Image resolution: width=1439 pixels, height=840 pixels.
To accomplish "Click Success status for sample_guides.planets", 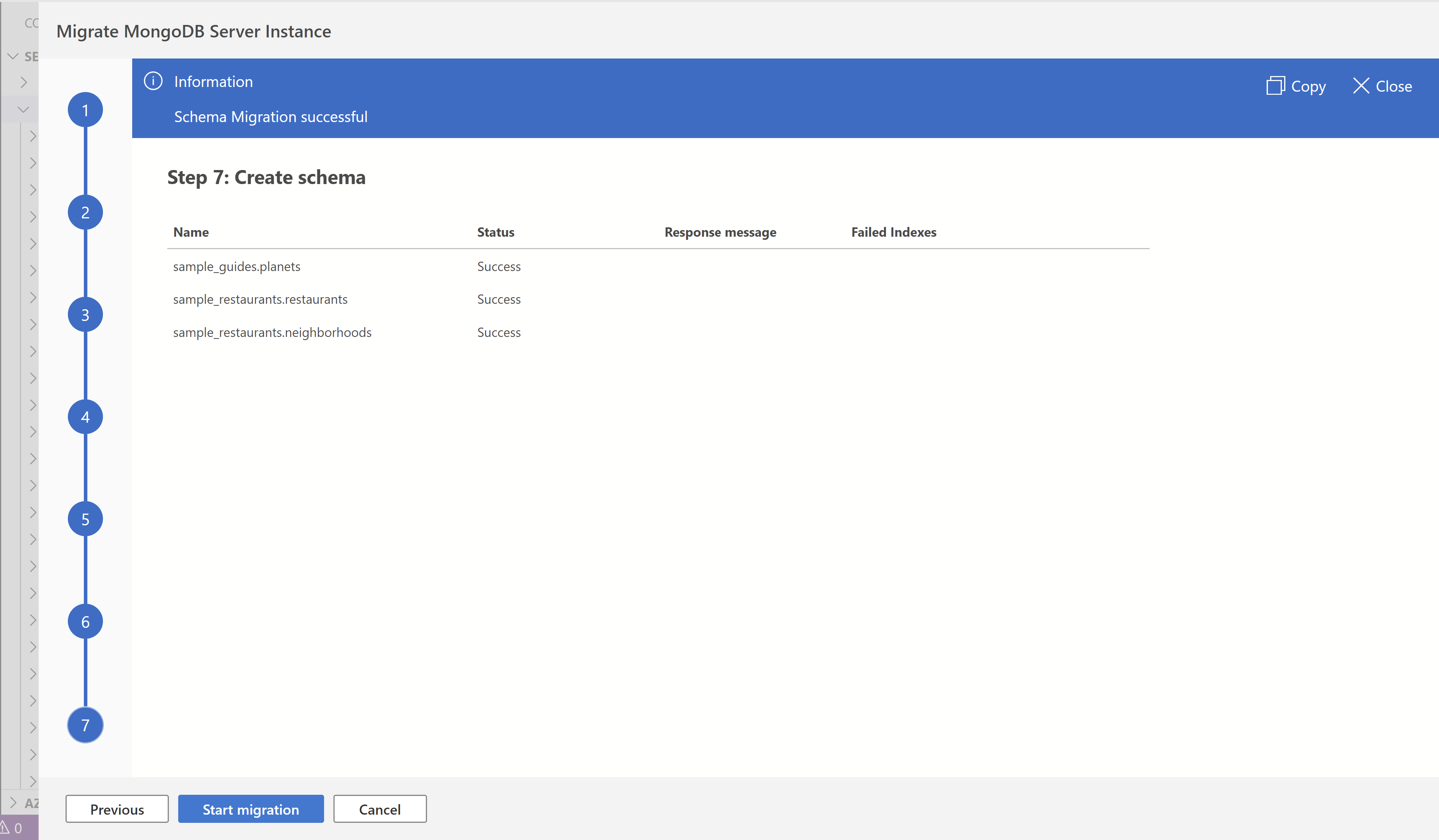I will coord(498,267).
